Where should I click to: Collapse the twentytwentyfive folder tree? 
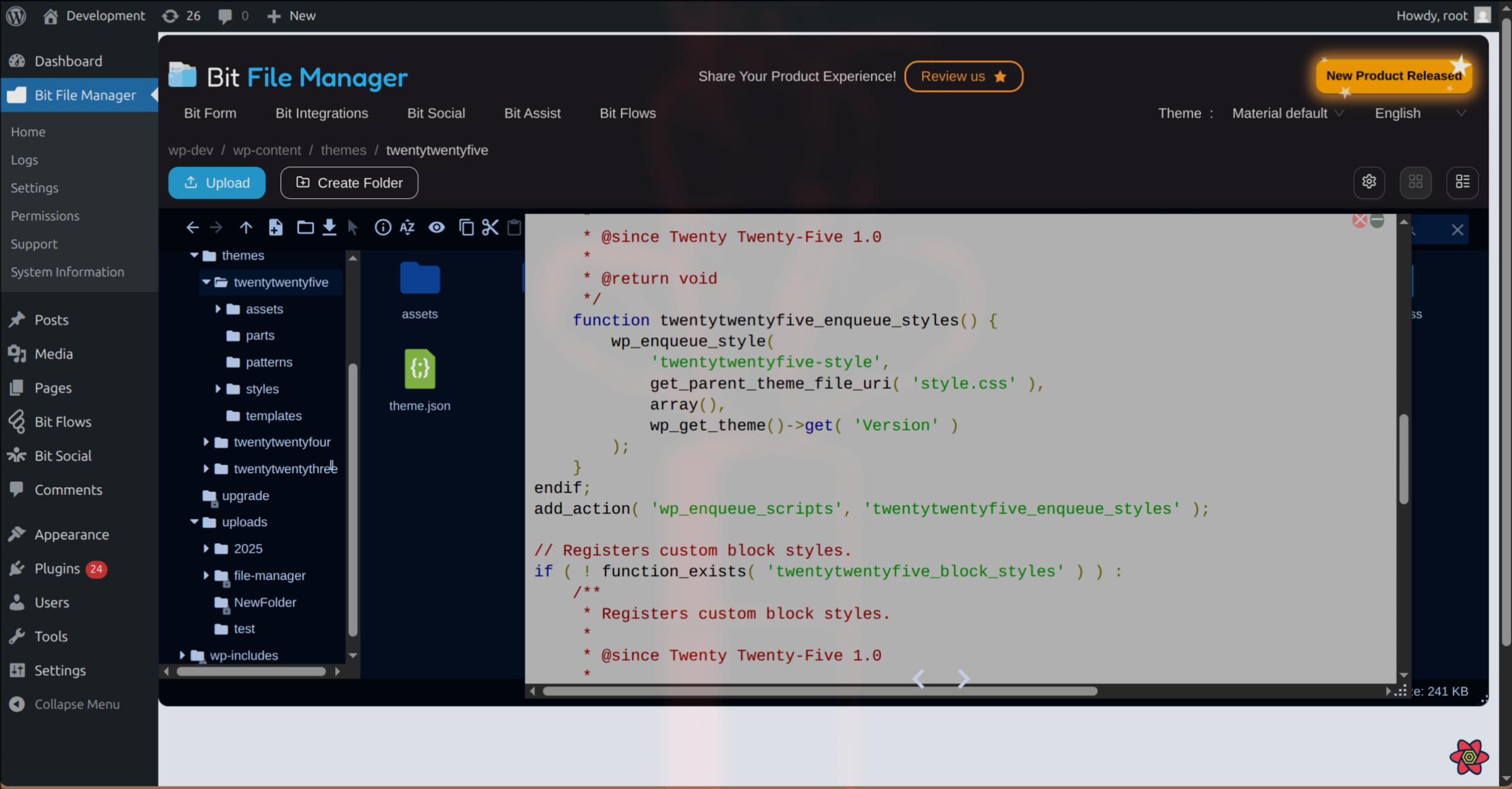pos(206,281)
